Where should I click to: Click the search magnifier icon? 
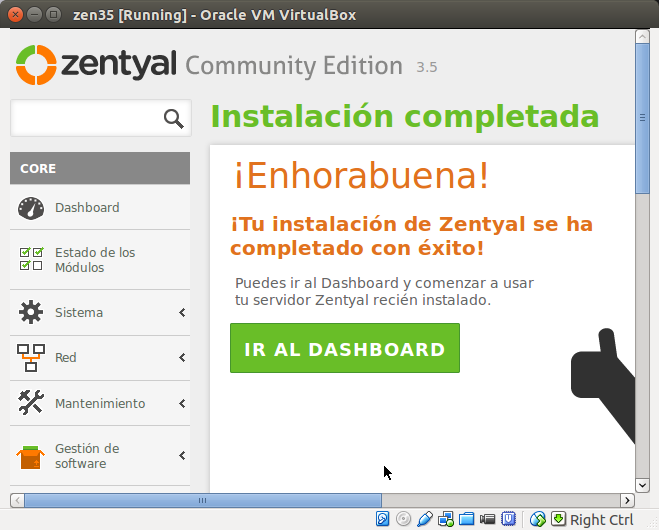174,119
